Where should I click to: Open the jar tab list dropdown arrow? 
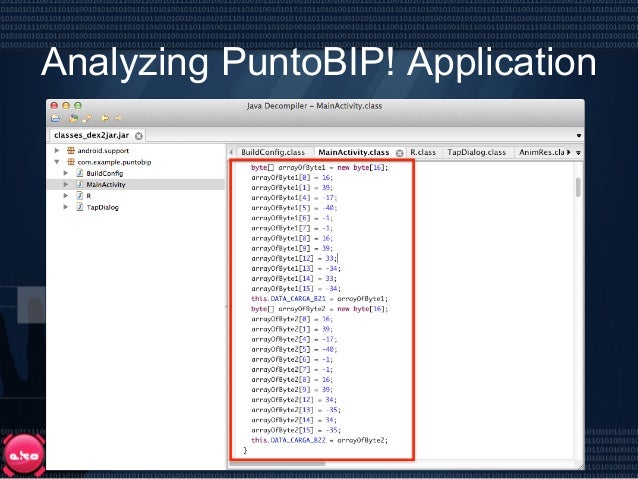579,136
